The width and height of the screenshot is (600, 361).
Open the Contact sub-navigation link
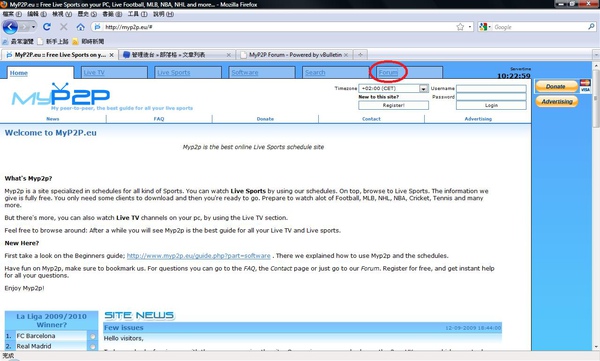[371, 119]
